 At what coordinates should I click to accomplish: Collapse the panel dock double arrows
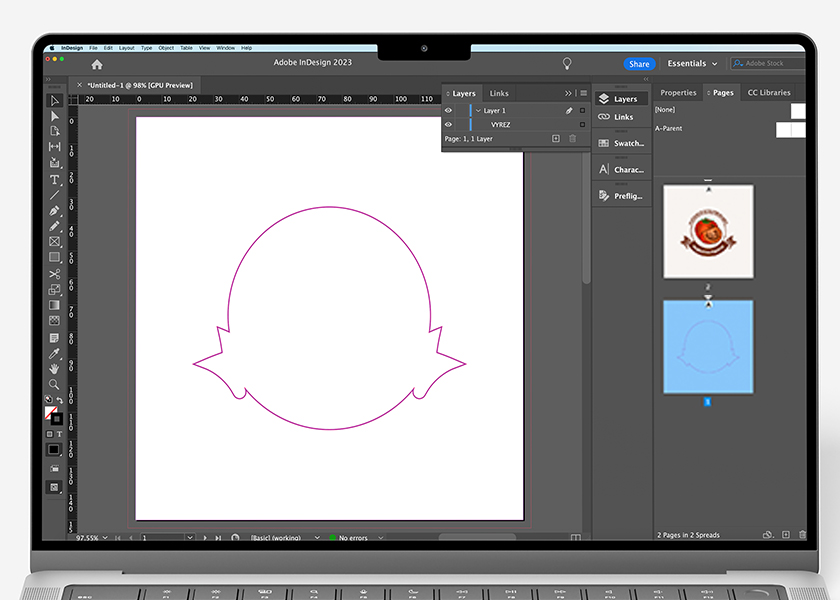[646, 79]
